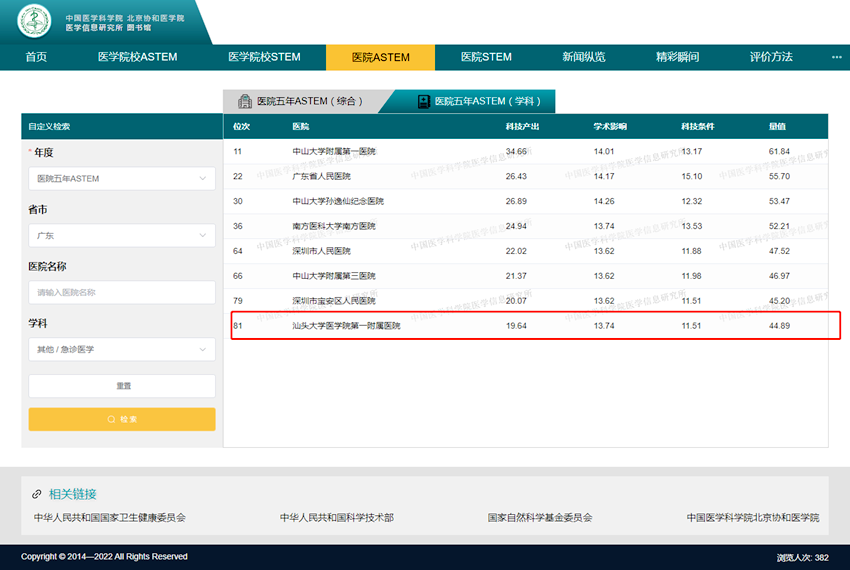Image resolution: width=850 pixels, height=570 pixels.
Task: Click the 自定义检索 panel header
Action: [122, 126]
